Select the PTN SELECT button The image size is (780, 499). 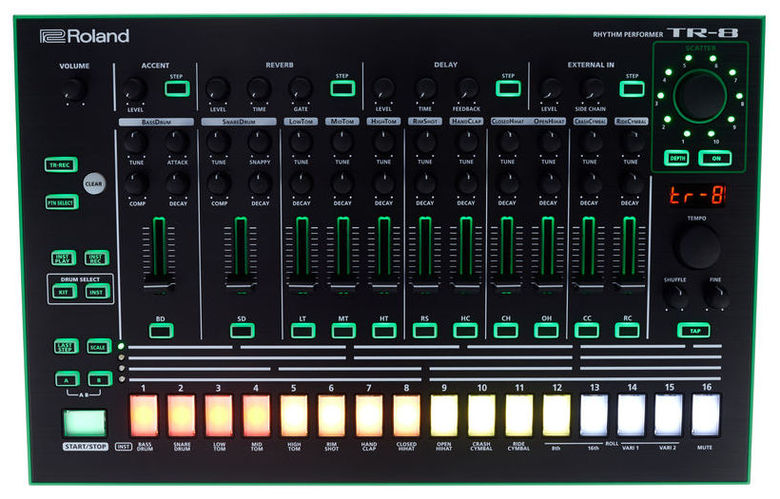click(62, 202)
